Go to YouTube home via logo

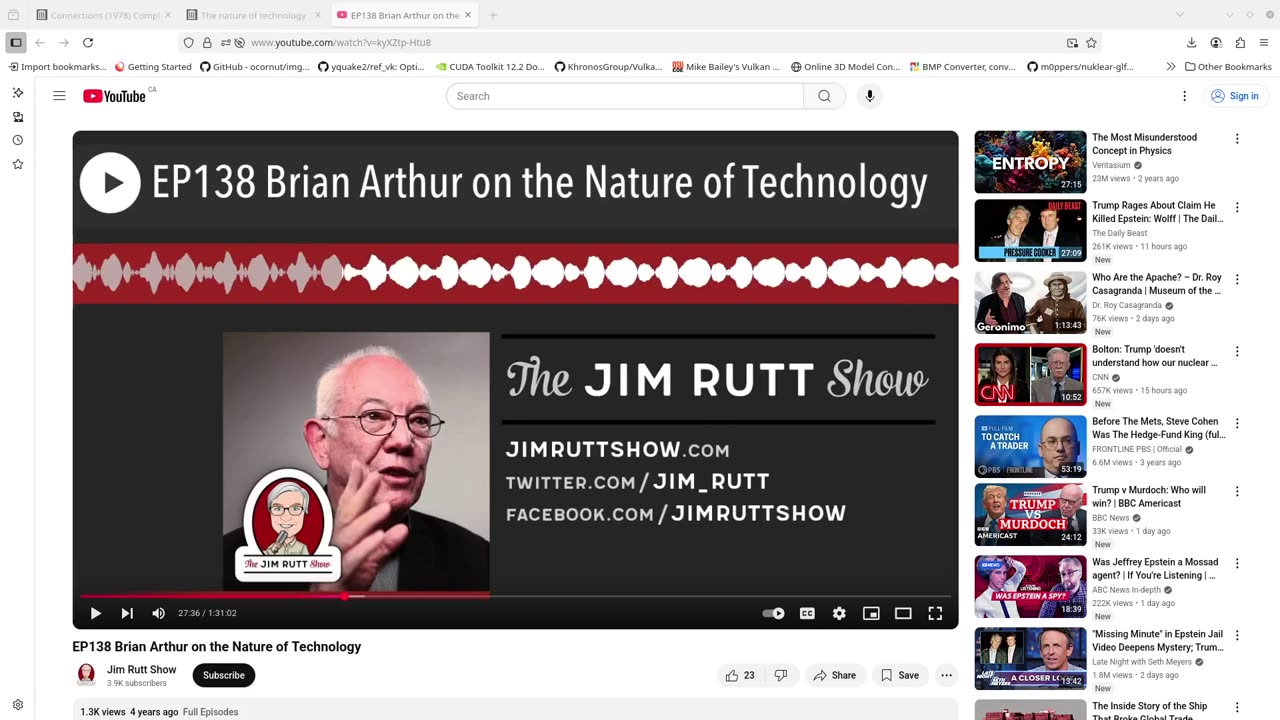pos(114,96)
